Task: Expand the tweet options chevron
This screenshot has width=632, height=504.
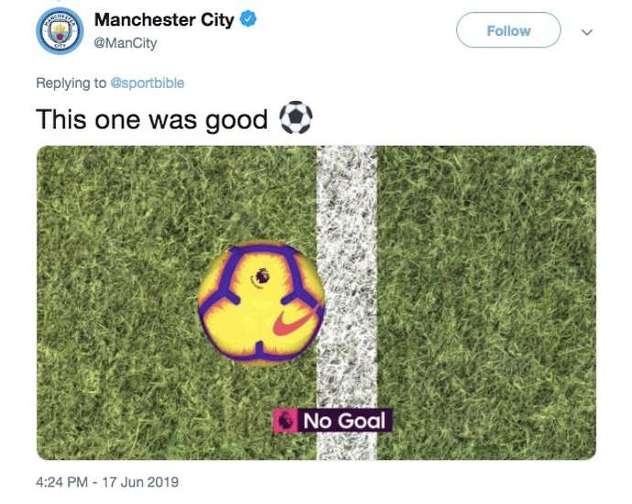Action: (x=587, y=31)
